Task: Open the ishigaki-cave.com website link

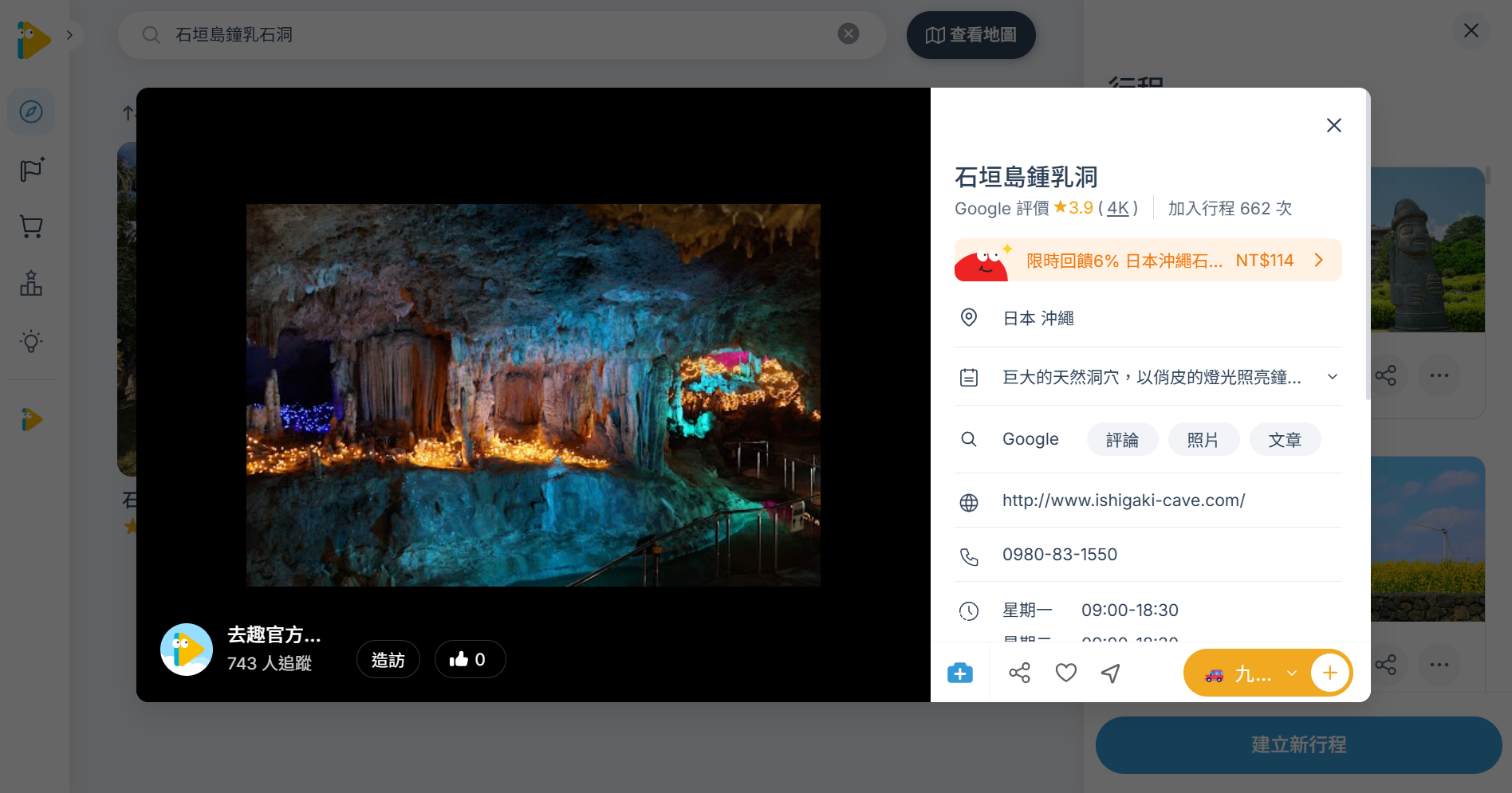Action: pyautogui.click(x=1124, y=501)
